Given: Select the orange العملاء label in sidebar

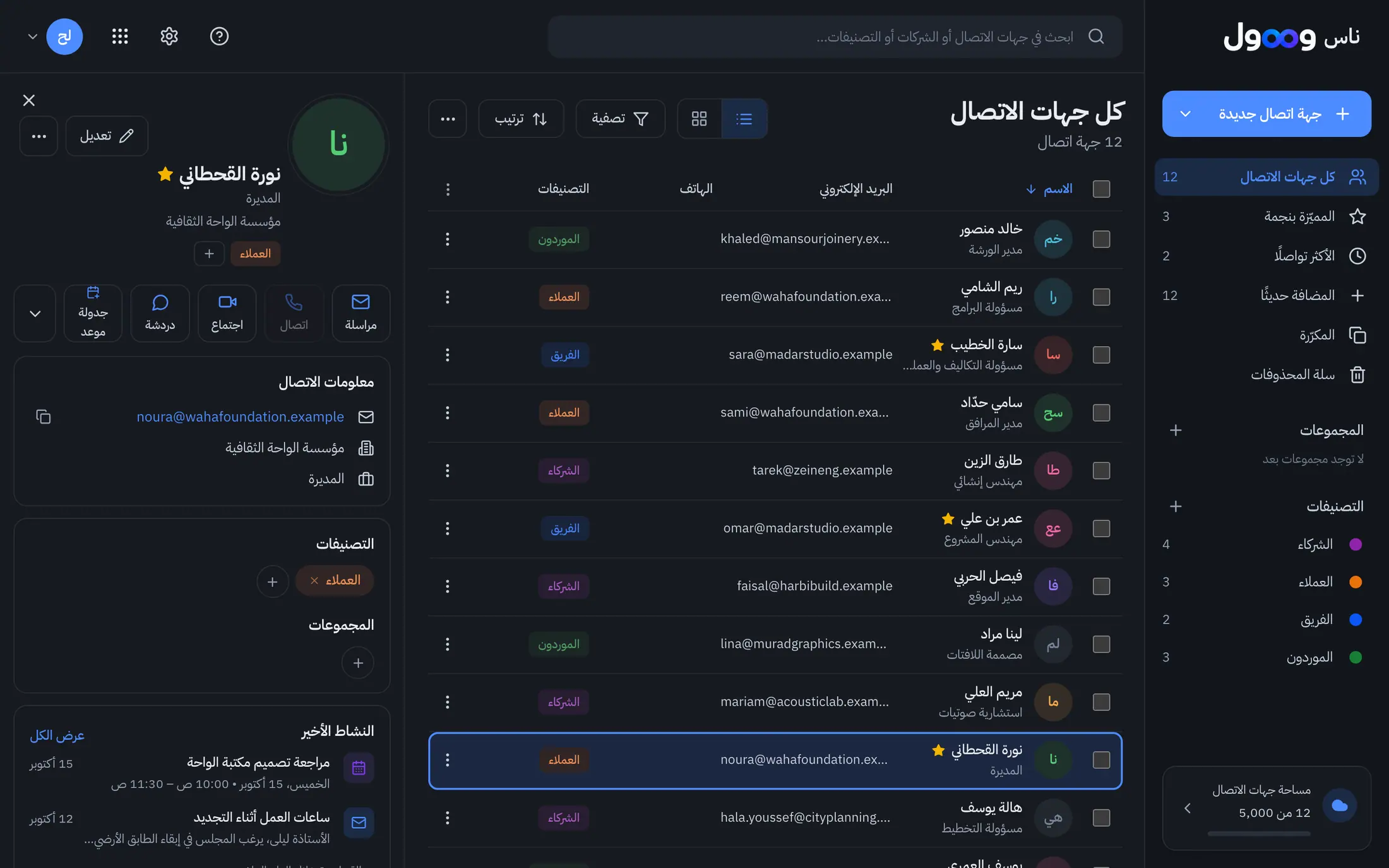Looking at the screenshot, I should (x=1267, y=582).
